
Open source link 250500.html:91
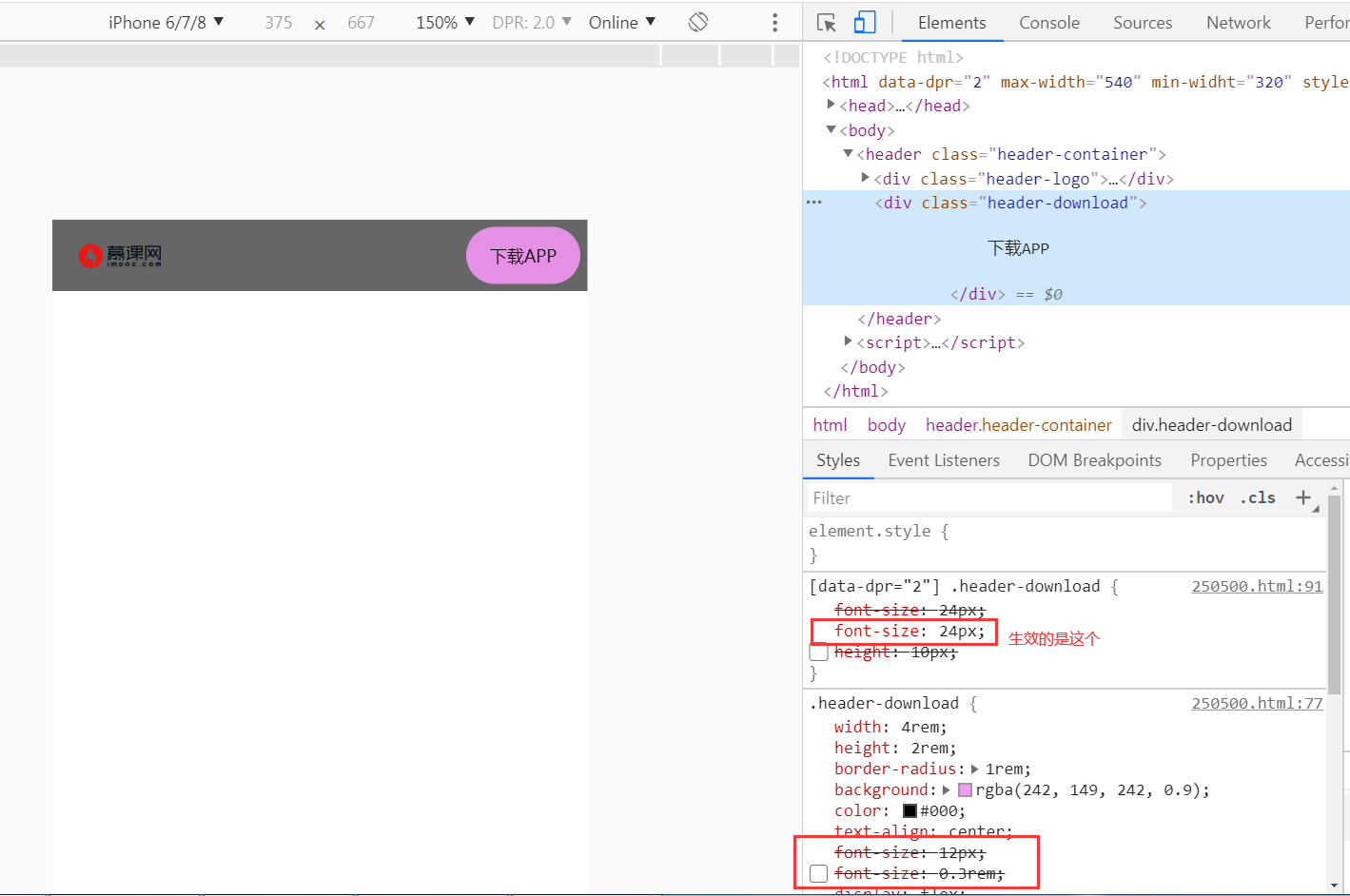[x=1257, y=586]
